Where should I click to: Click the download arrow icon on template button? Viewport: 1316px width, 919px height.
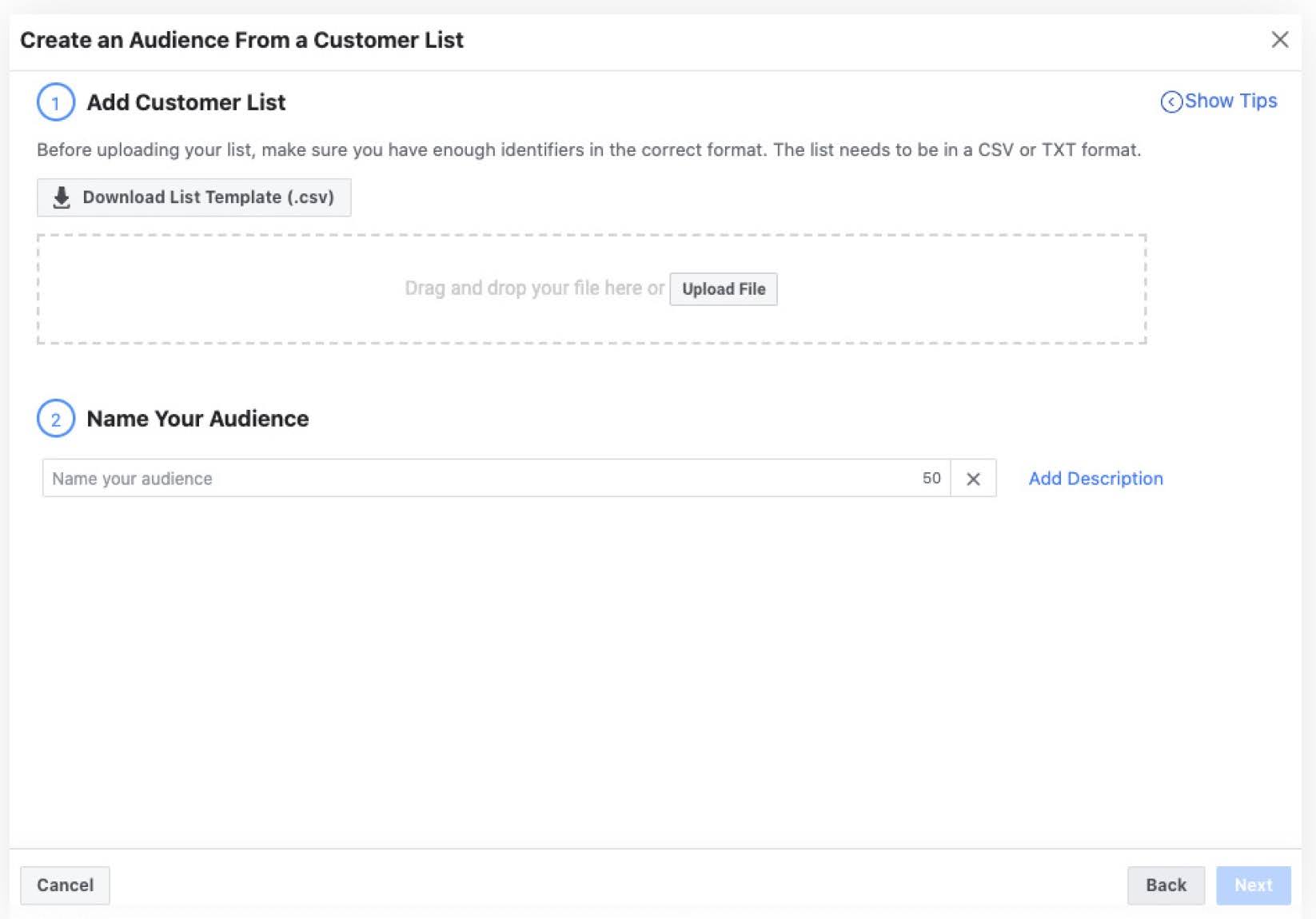pos(62,197)
